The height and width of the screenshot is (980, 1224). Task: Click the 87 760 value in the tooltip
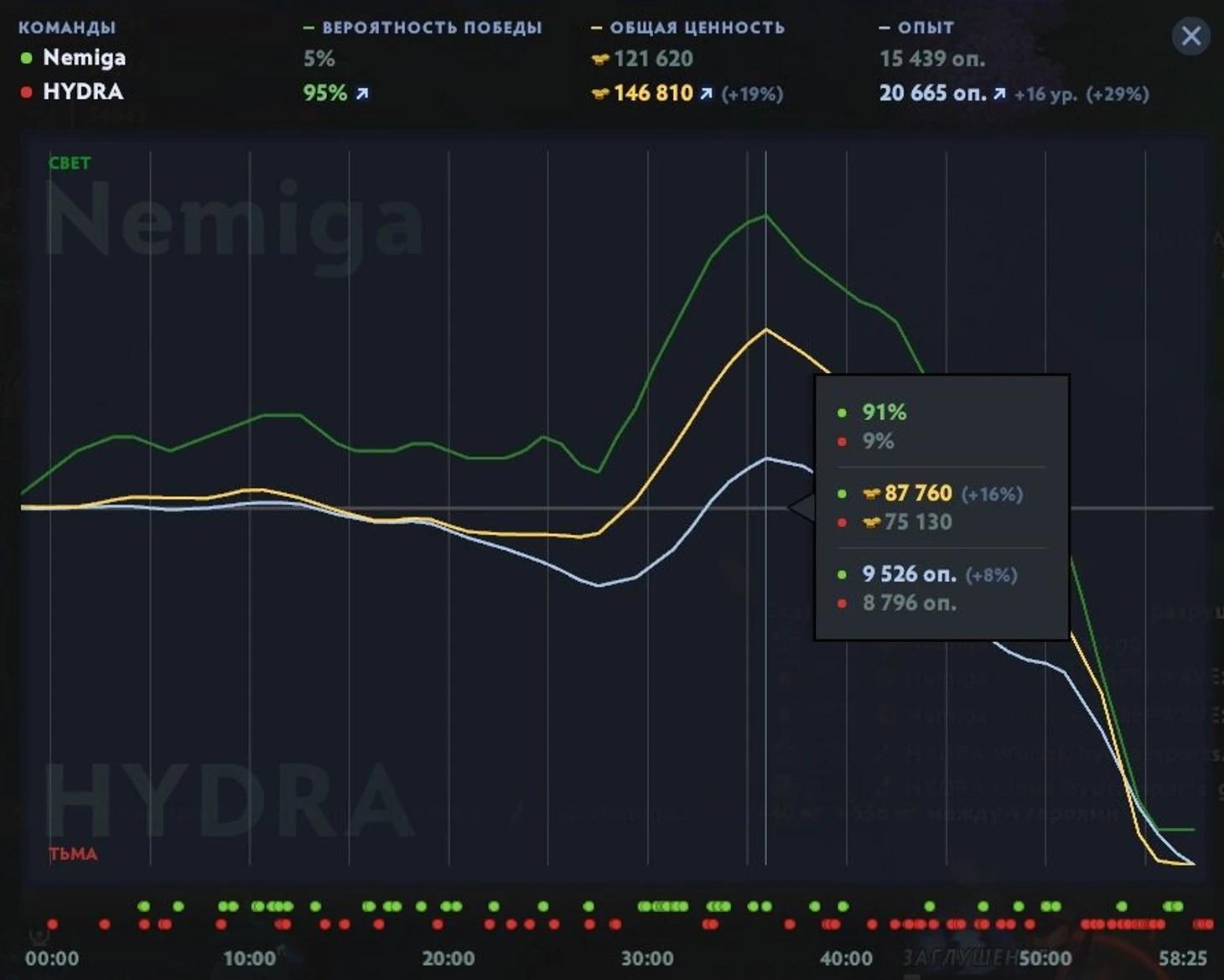(x=918, y=493)
